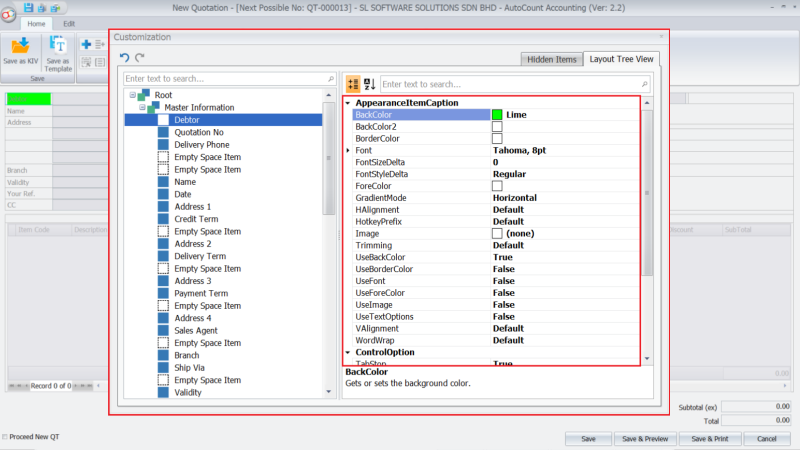Click the BackColor2 color swatch
The width and height of the screenshot is (800, 450).
(x=497, y=127)
